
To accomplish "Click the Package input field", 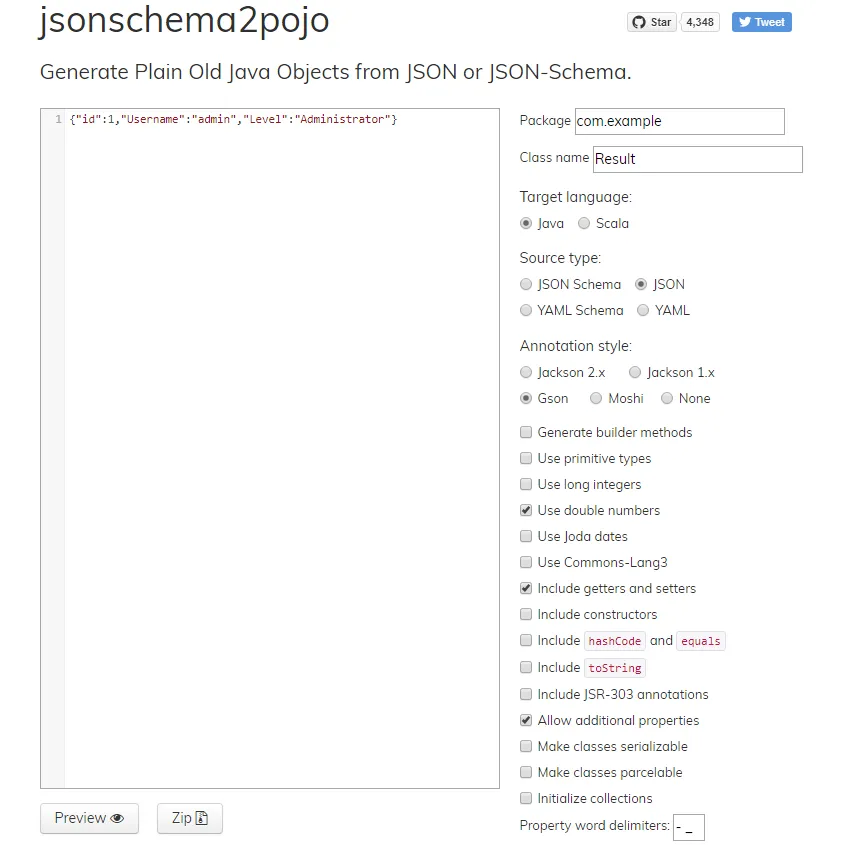I will [x=679, y=121].
